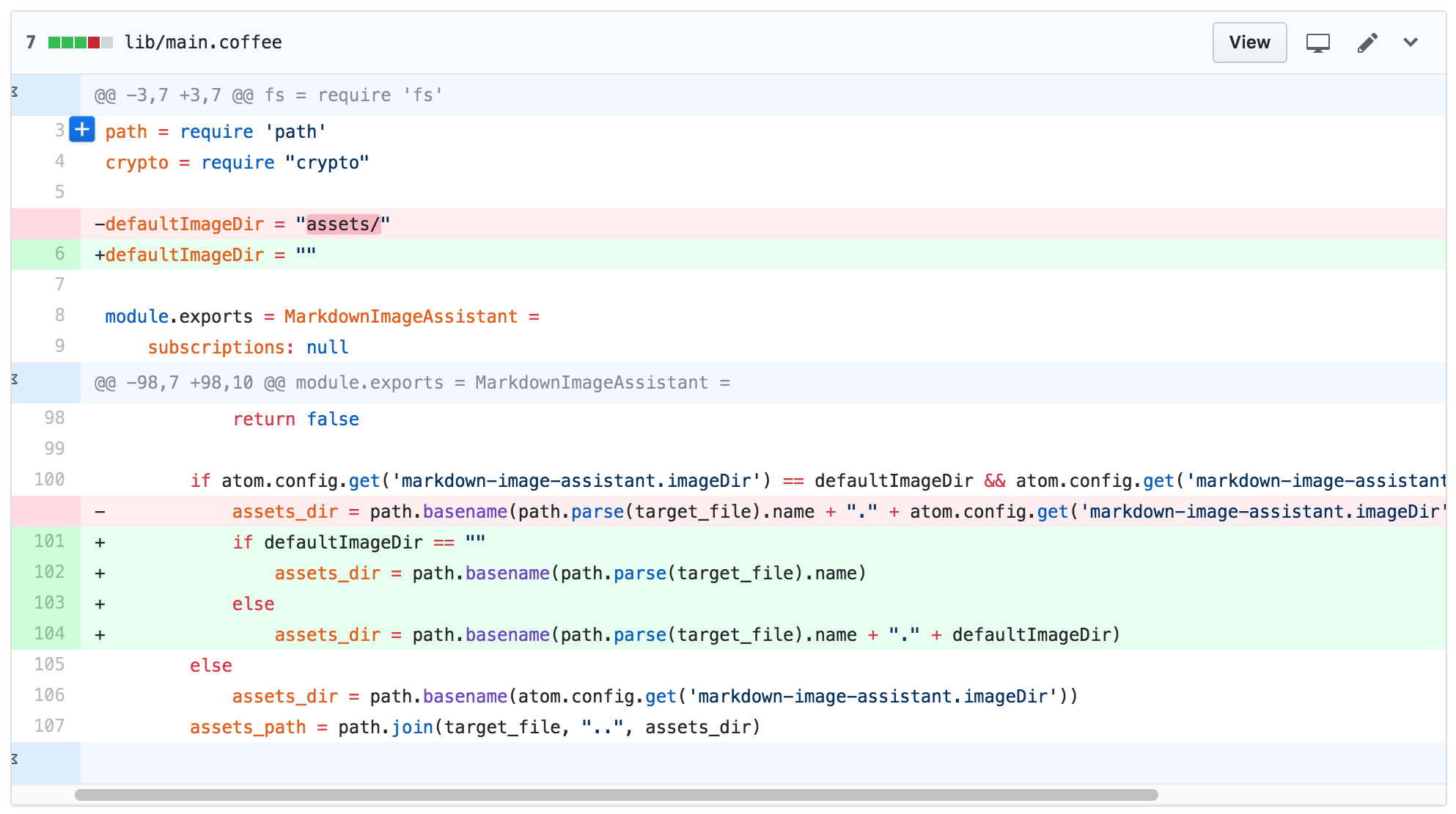This screenshot has width=1456, height=814.
Task: Click the blue plus comment button on line 3
Action: [x=82, y=130]
